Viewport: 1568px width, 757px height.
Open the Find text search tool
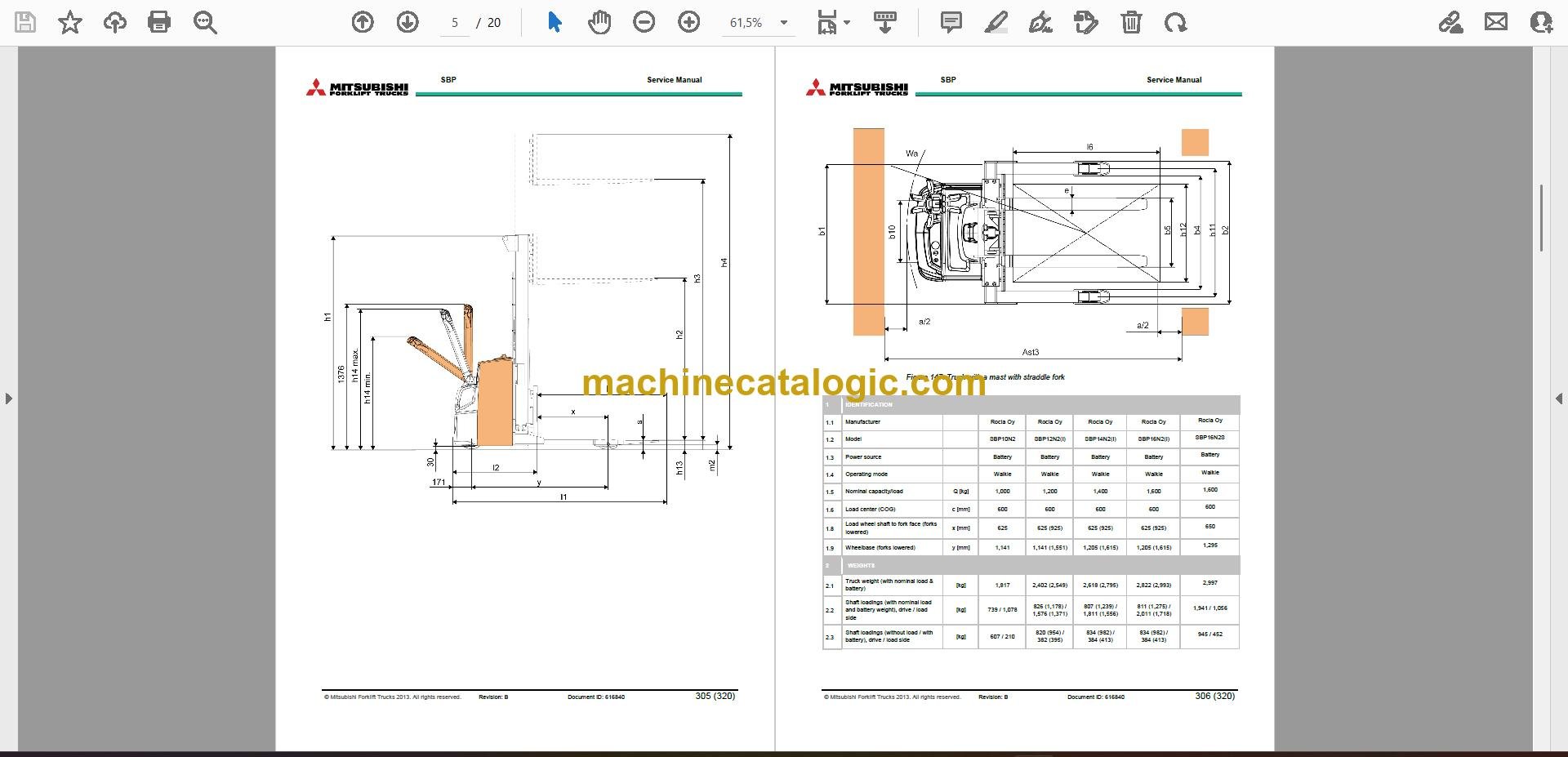click(x=205, y=22)
